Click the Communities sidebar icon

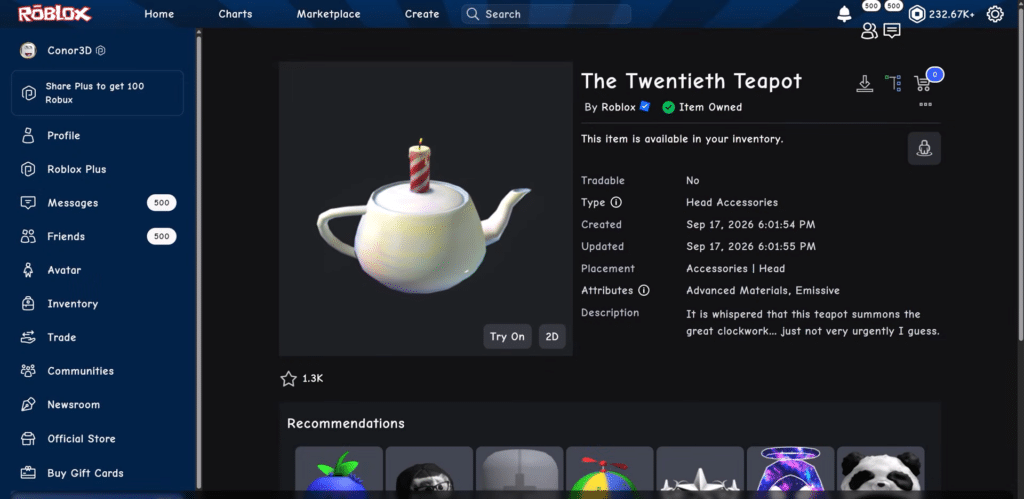click(27, 371)
